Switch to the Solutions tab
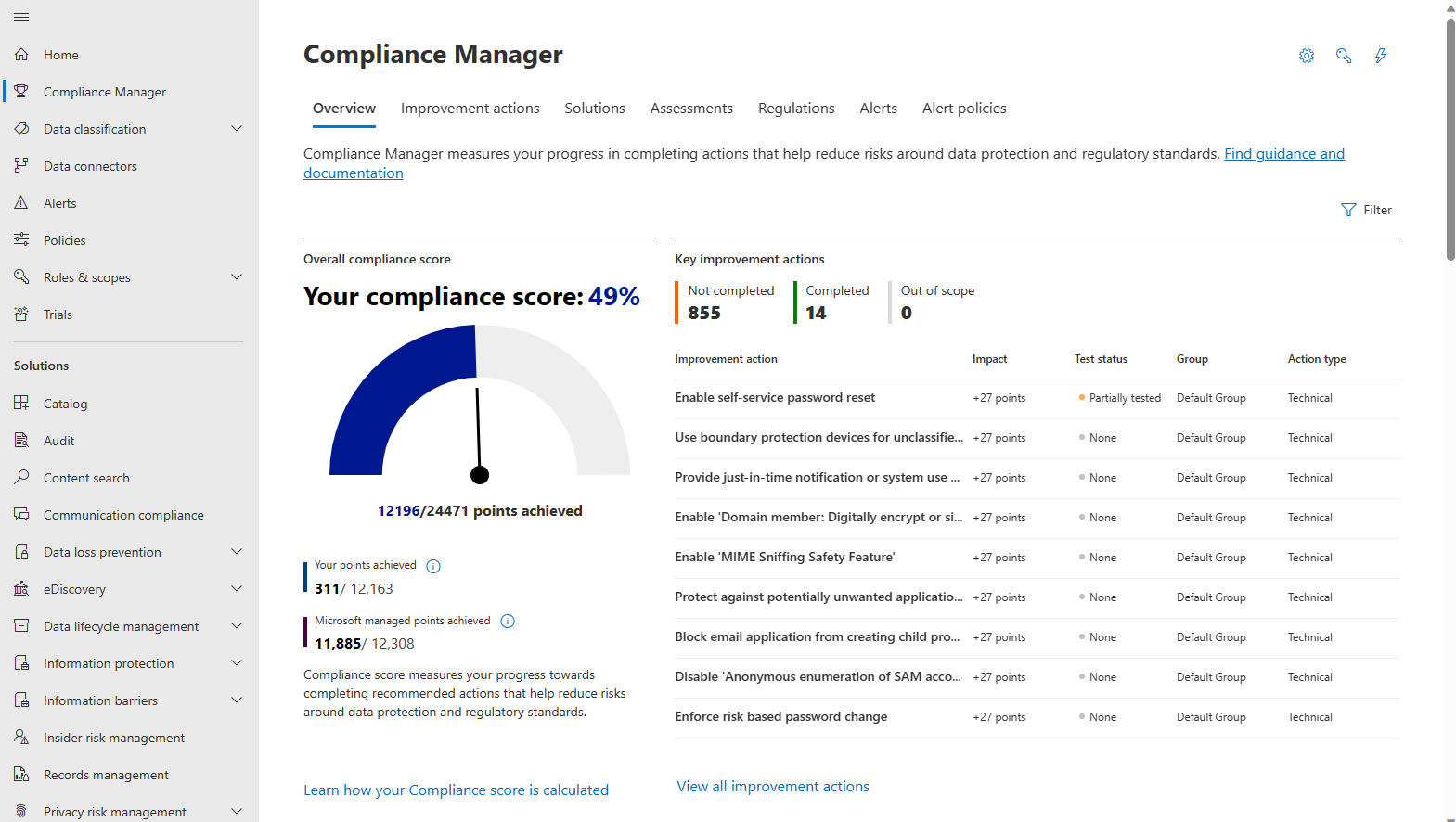This screenshot has height=822, width=1456. tap(595, 109)
